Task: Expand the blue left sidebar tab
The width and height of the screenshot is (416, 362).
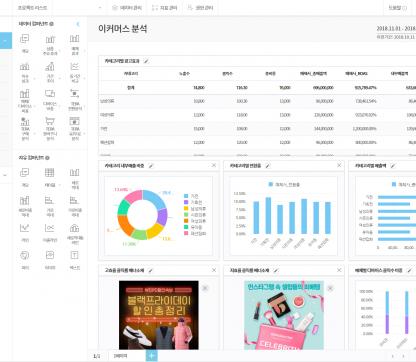Action: (6, 40)
